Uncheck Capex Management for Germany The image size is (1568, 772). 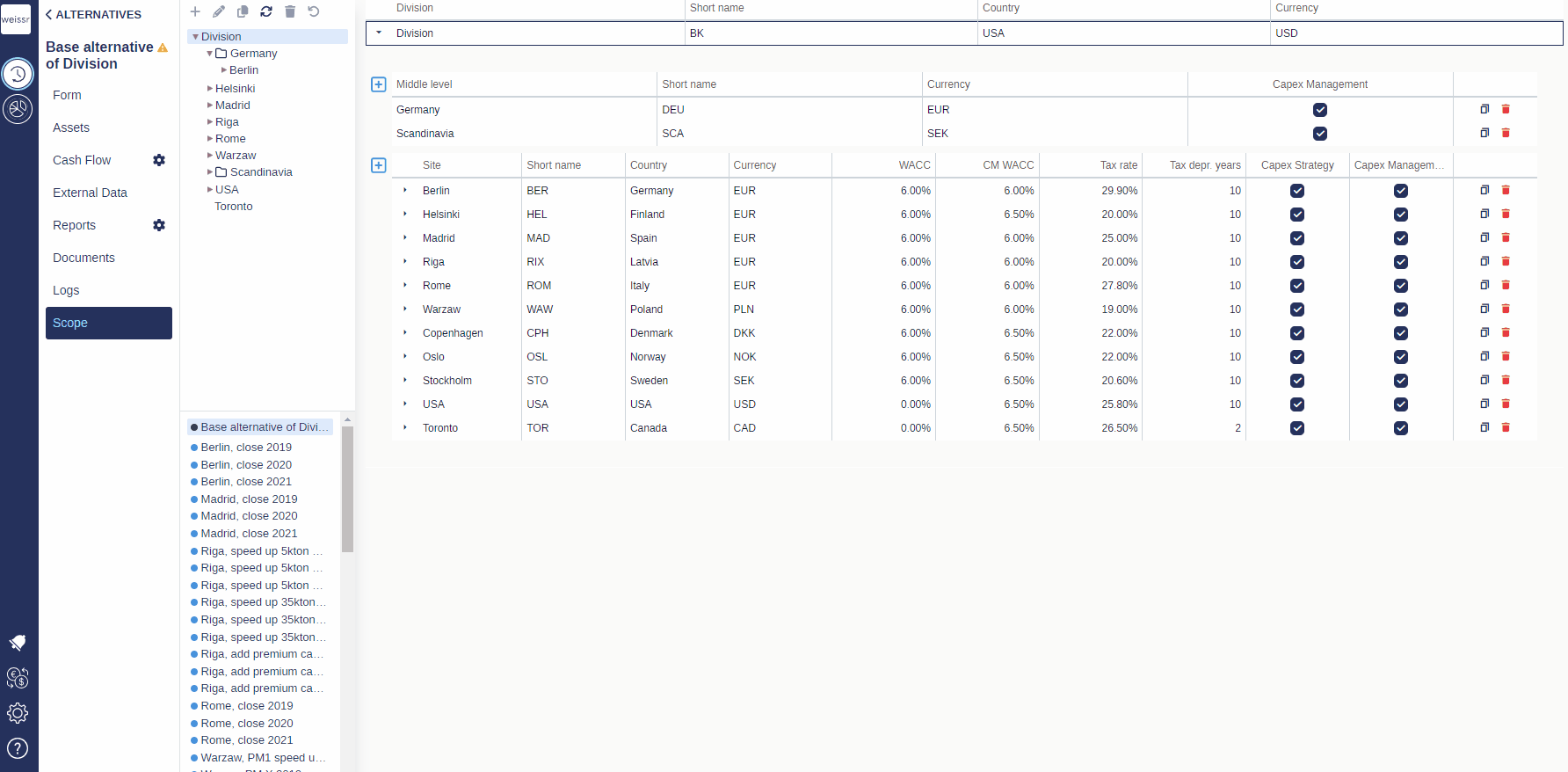click(1319, 110)
